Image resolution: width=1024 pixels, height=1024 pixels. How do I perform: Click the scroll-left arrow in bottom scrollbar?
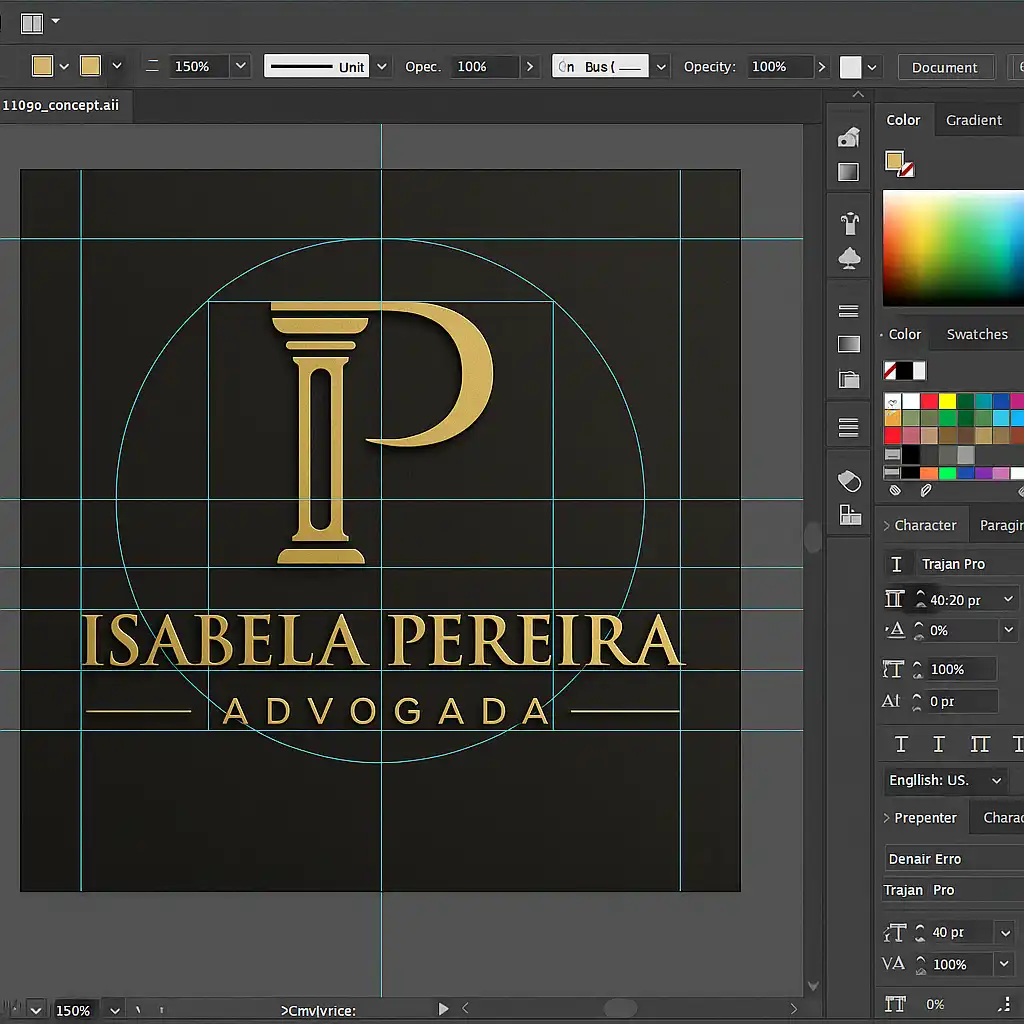click(465, 1008)
